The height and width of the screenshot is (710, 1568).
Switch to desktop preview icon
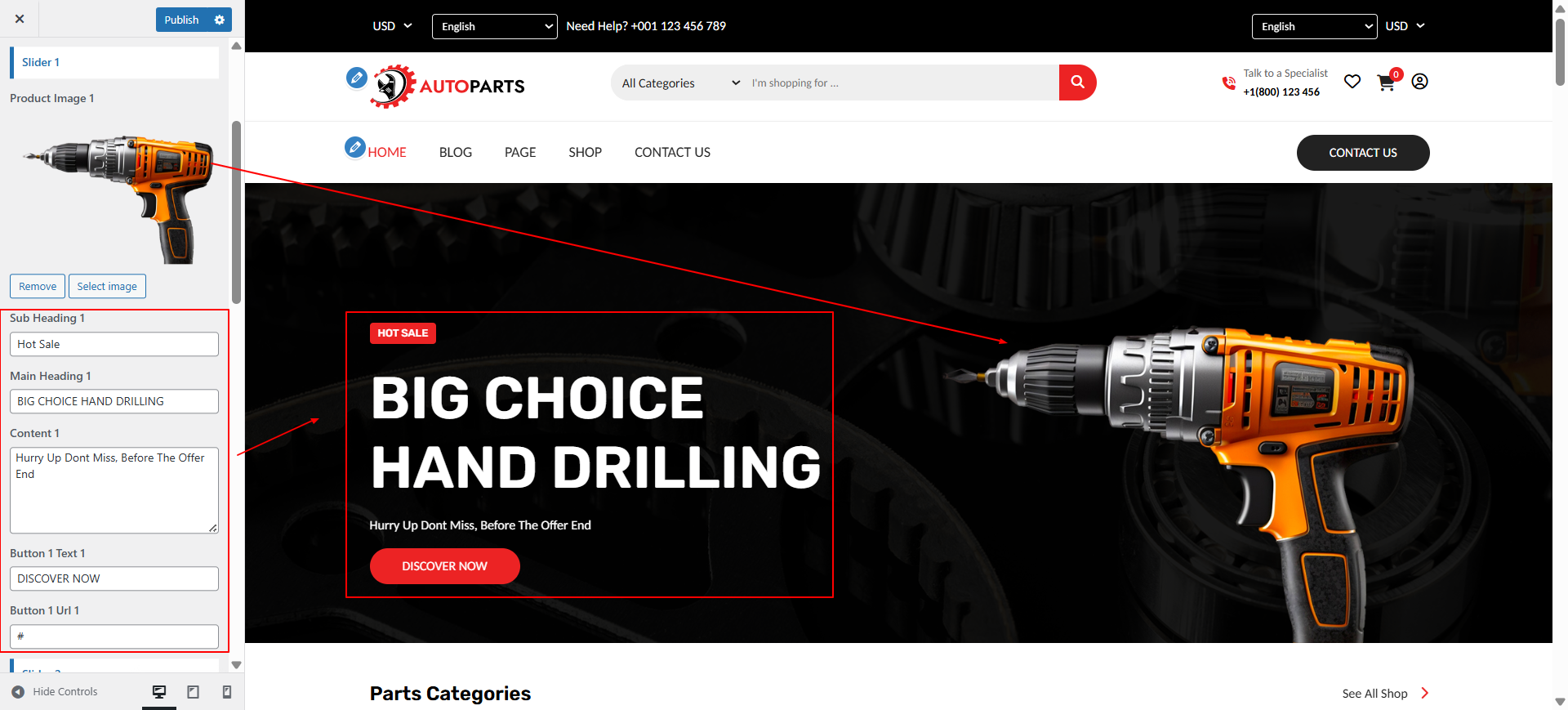coord(159,692)
